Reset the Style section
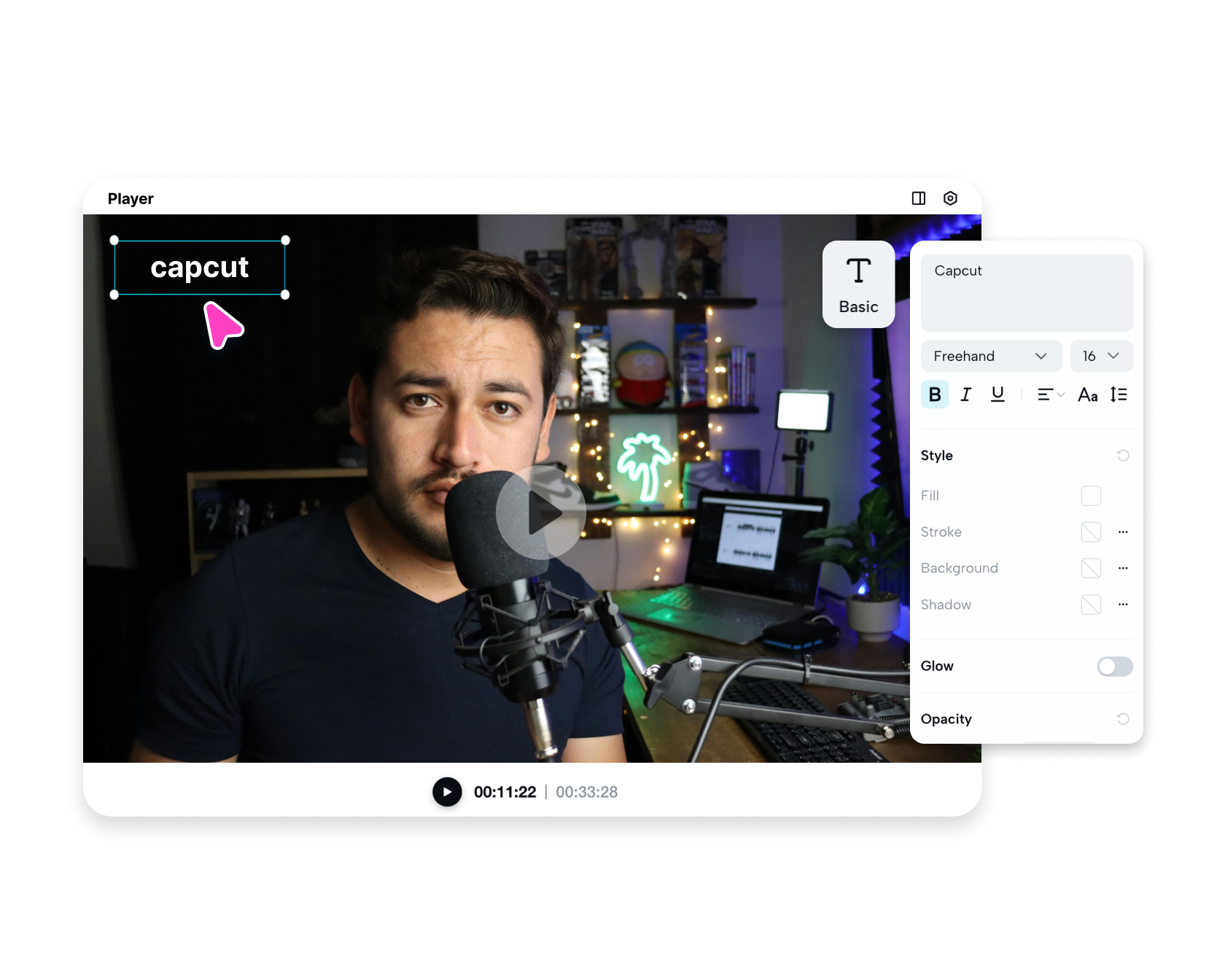This screenshot has width=1225, height=980. click(x=1123, y=455)
